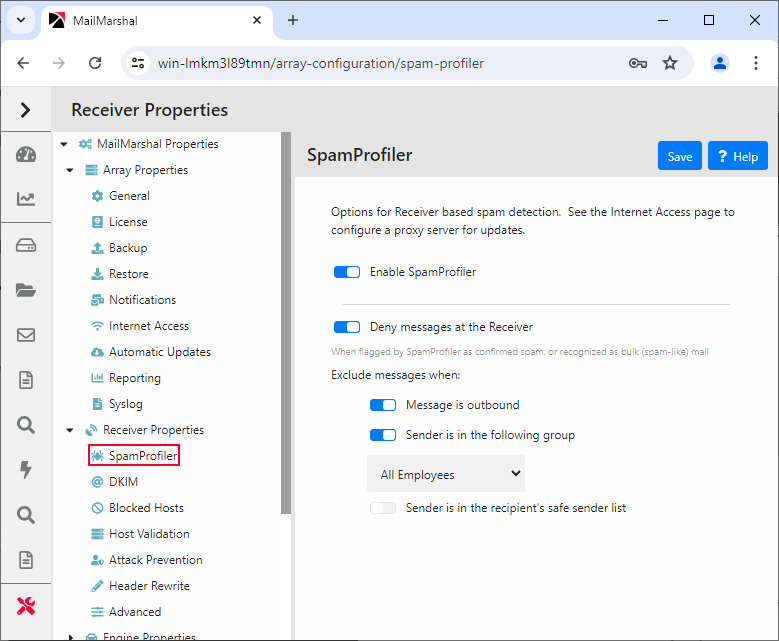Click the Backup upload icon
The image size is (779, 641).
(97, 247)
